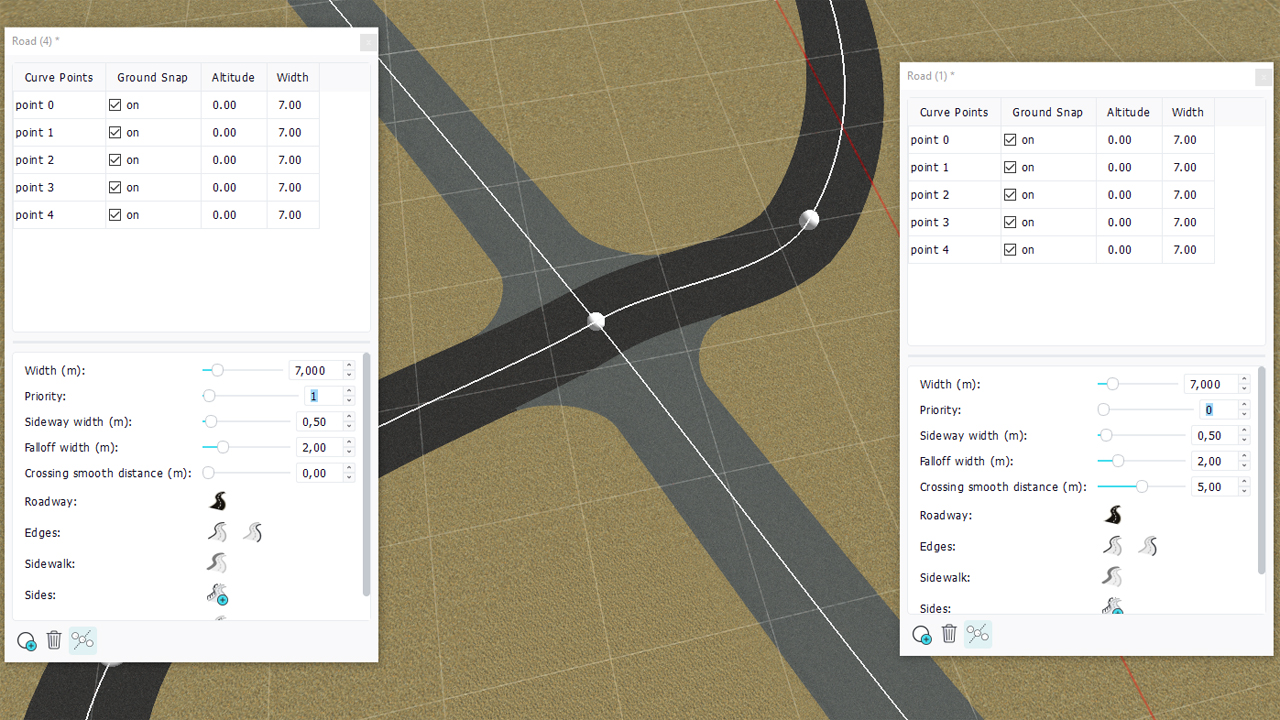Image resolution: width=1280 pixels, height=720 pixels.
Task: Disable Ground Snap for point 4 in Road (1)
Action: pos(1010,250)
